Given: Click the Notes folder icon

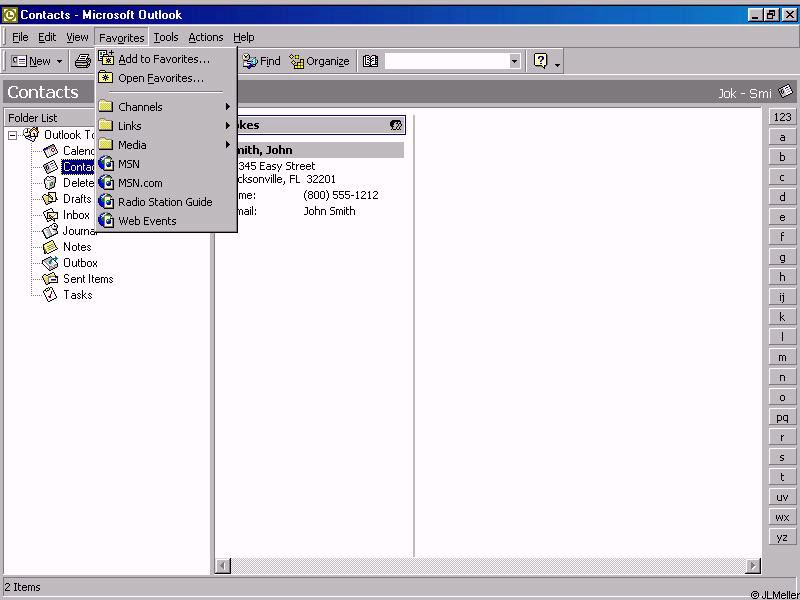Looking at the screenshot, I should point(50,247).
